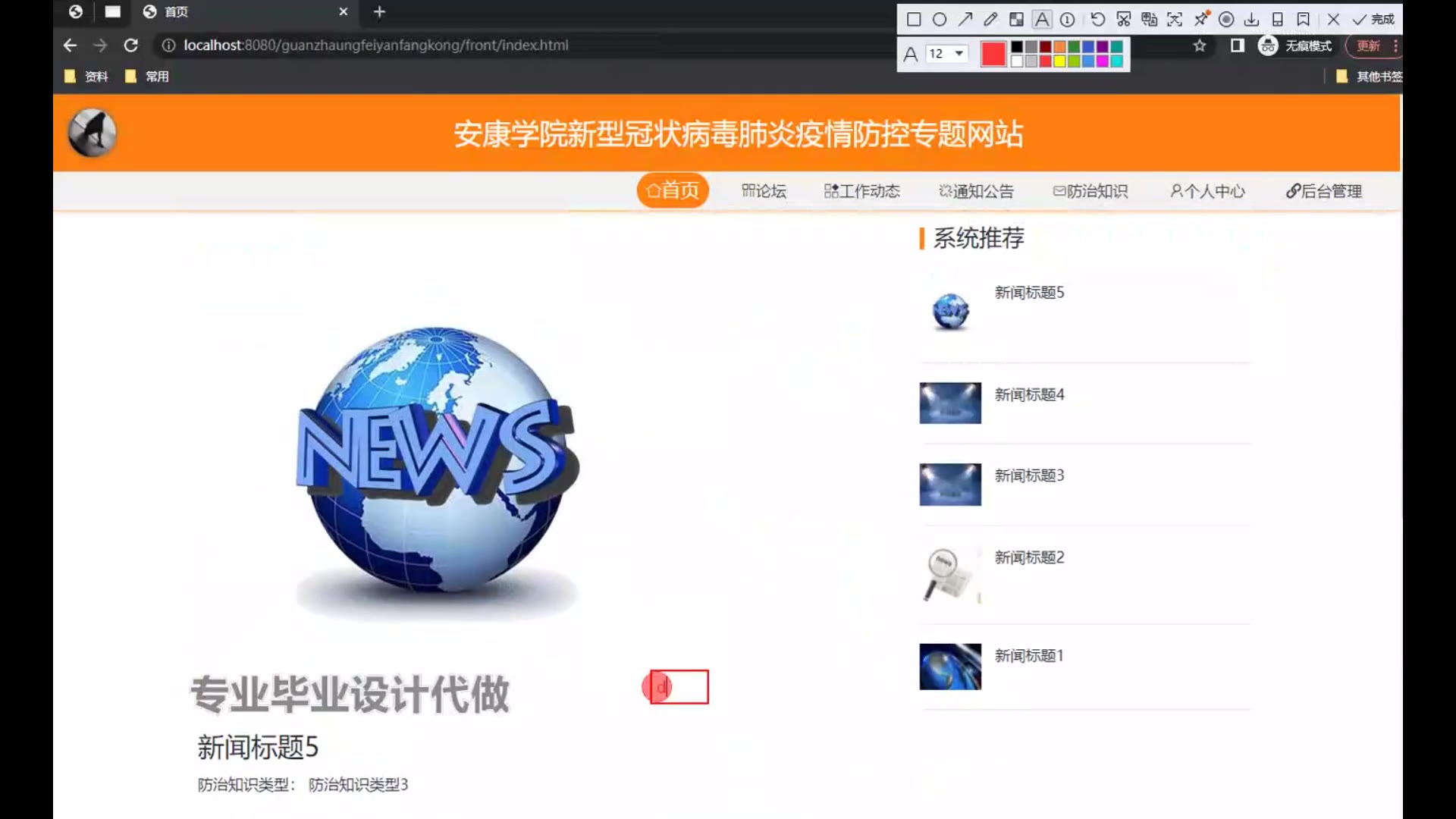
Task: Click the phone send icon
Action: [x=1278, y=20]
